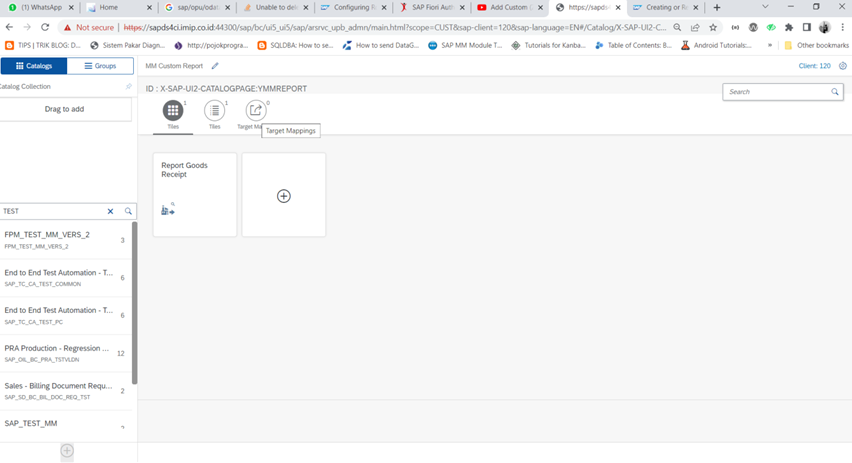Screen dimensions: 852x463
Task: Click the Not secure warning indicator
Action: tap(89, 27)
